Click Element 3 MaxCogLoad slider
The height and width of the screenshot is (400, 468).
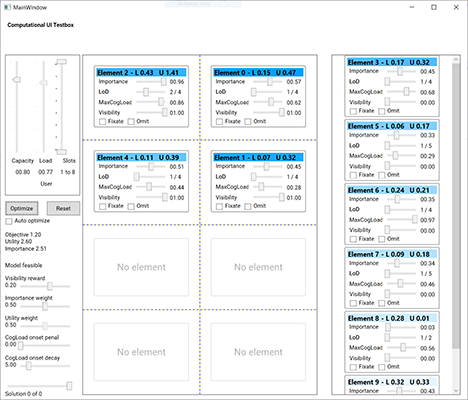(x=400, y=92)
